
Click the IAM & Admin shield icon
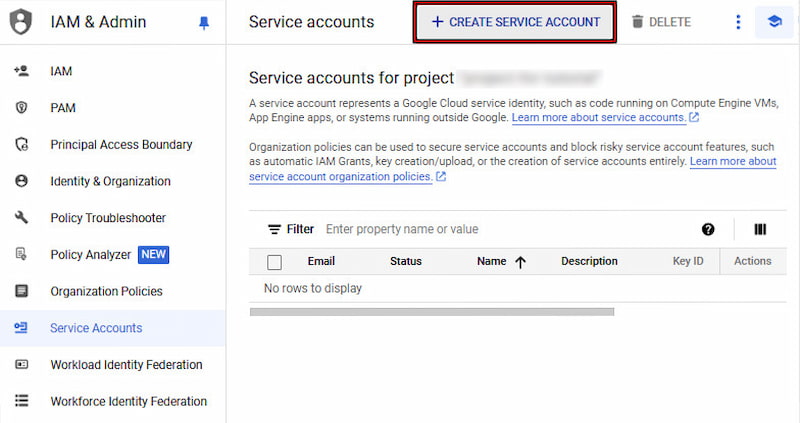21,22
